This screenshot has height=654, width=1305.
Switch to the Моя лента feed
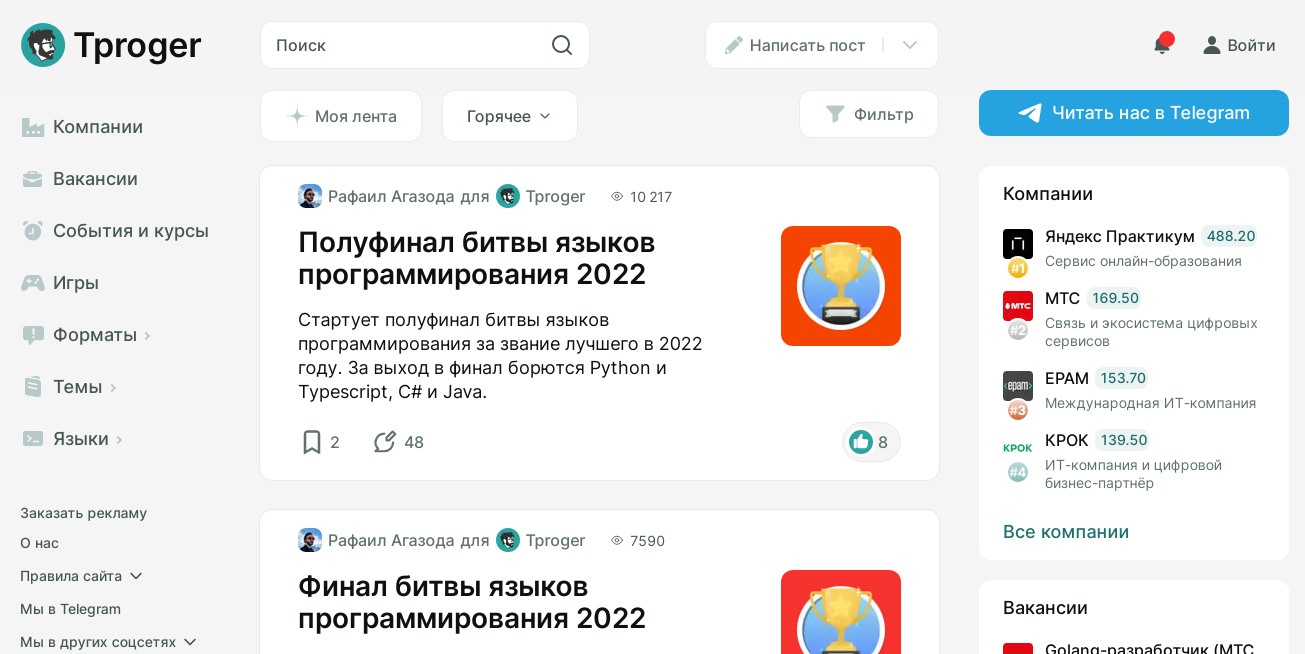(341, 116)
